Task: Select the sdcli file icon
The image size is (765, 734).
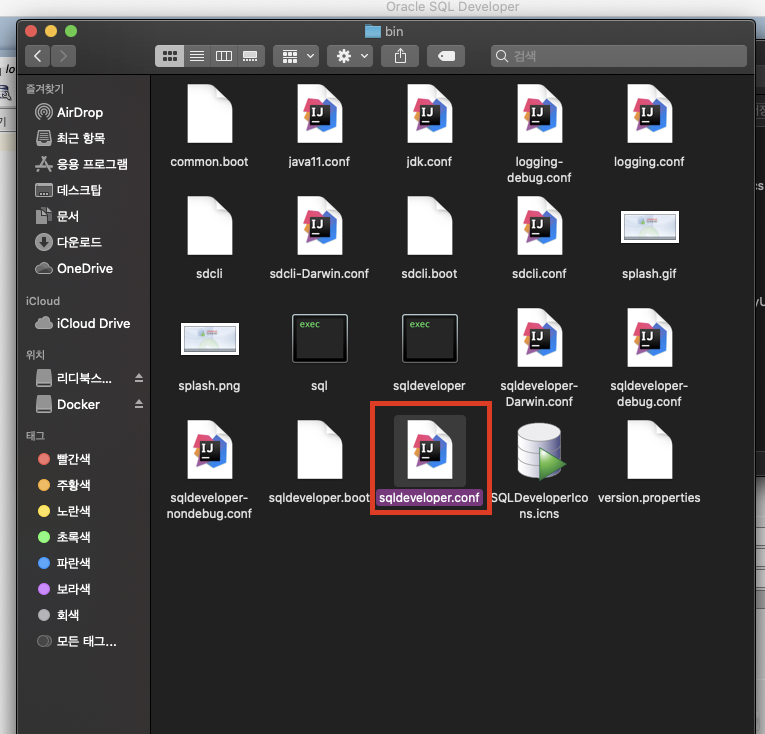Action: tap(210, 226)
